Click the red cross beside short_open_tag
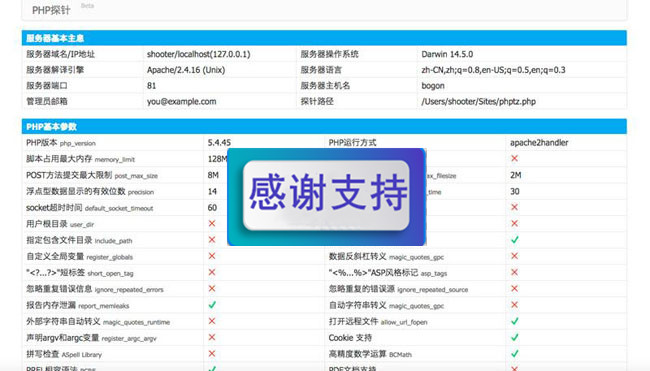The width and height of the screenshot is (650, 371). point(212,272)
